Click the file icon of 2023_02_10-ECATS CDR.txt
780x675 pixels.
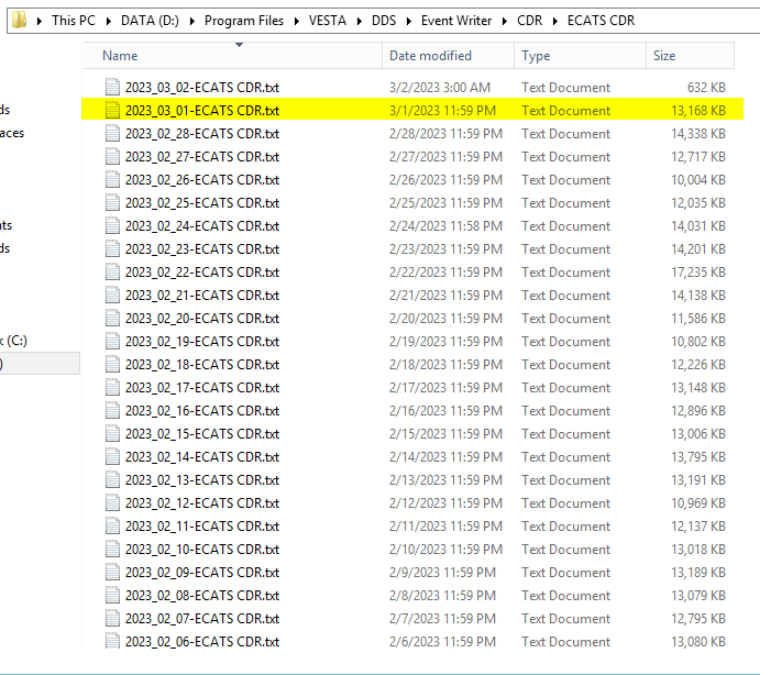[x=112, y=549]
